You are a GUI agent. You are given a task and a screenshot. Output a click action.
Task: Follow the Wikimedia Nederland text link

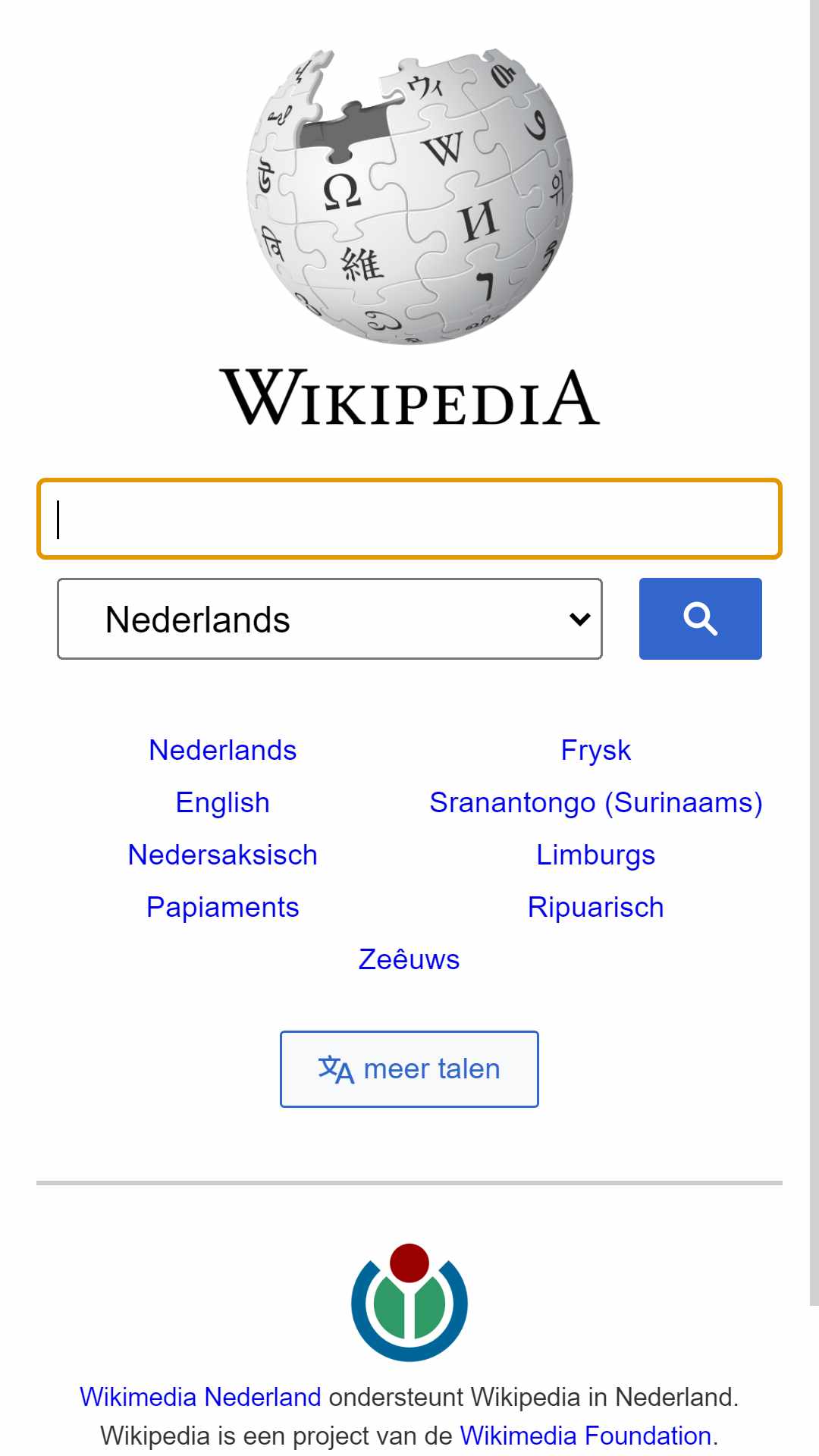[200, 1397]
